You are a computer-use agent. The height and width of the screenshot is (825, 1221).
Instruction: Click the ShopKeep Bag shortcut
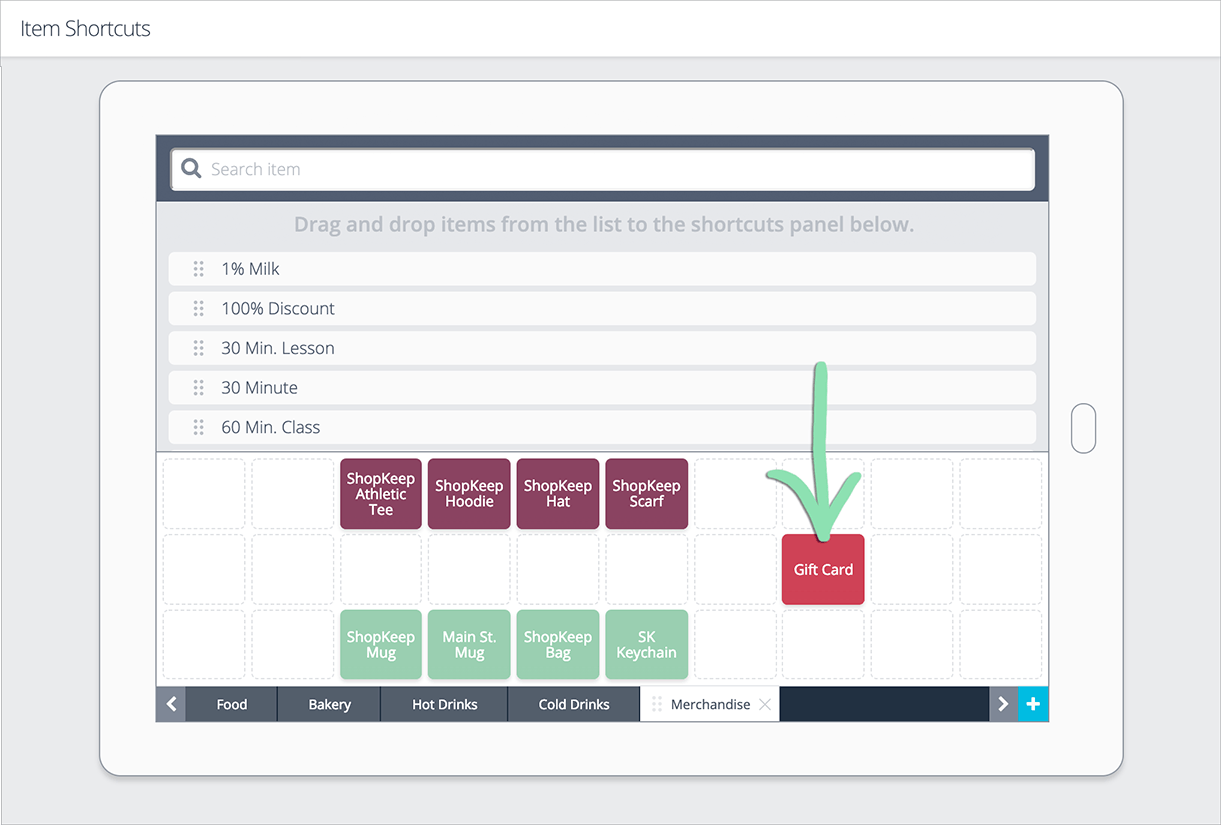[x=558, y=645]
